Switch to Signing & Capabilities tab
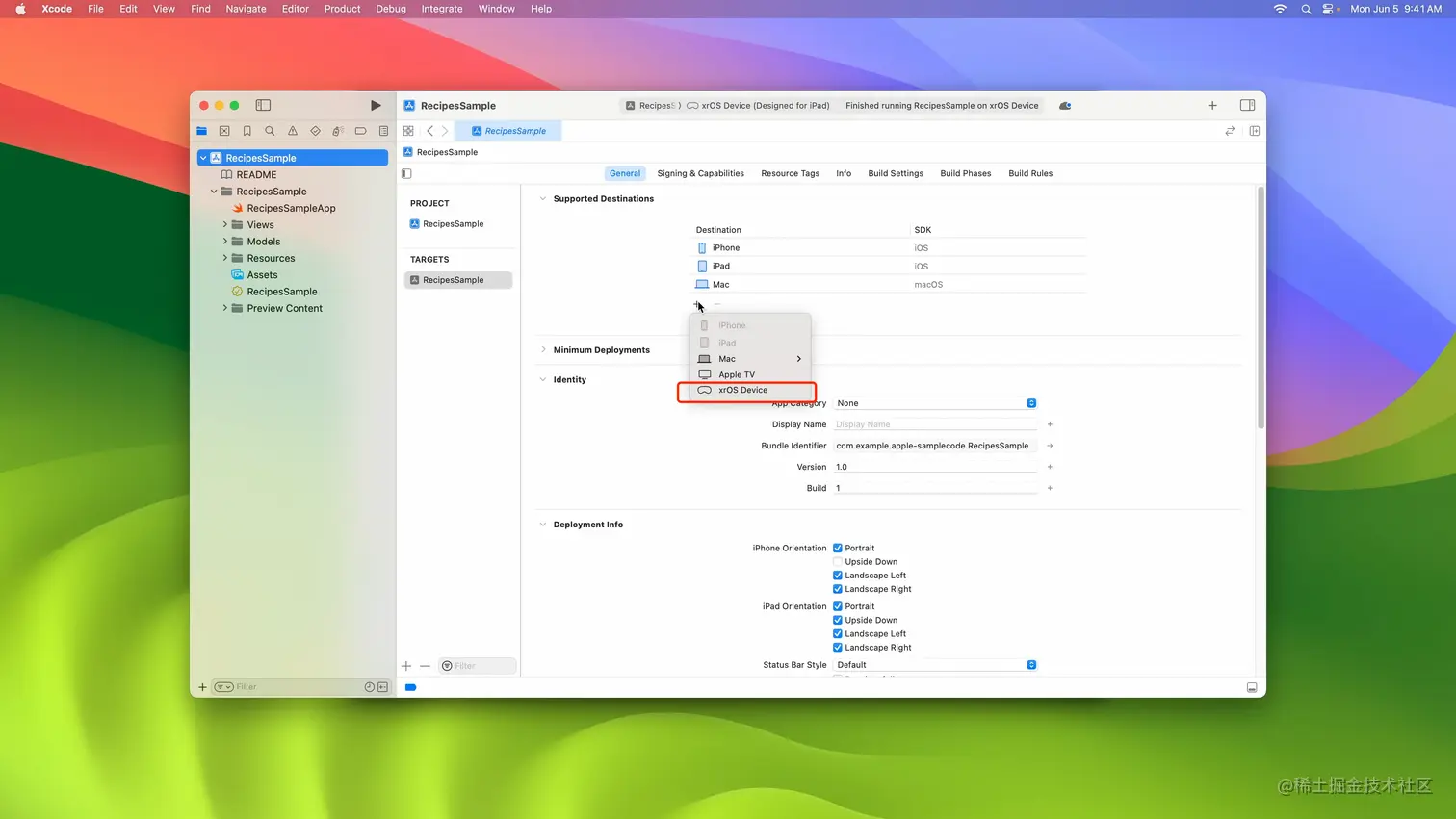 (700, 174)
